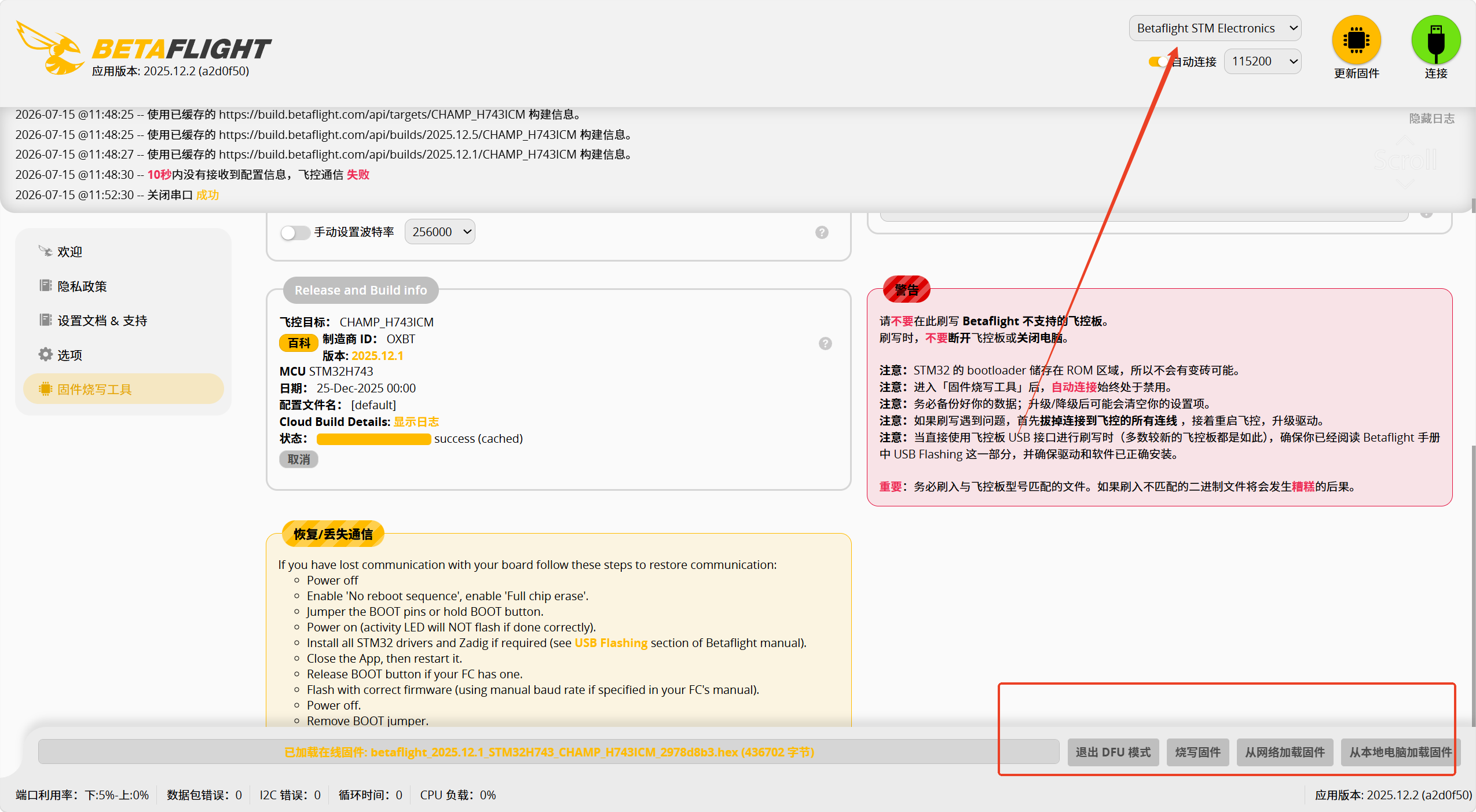Select the 固件烧写工具 sidebar icon

45,389
